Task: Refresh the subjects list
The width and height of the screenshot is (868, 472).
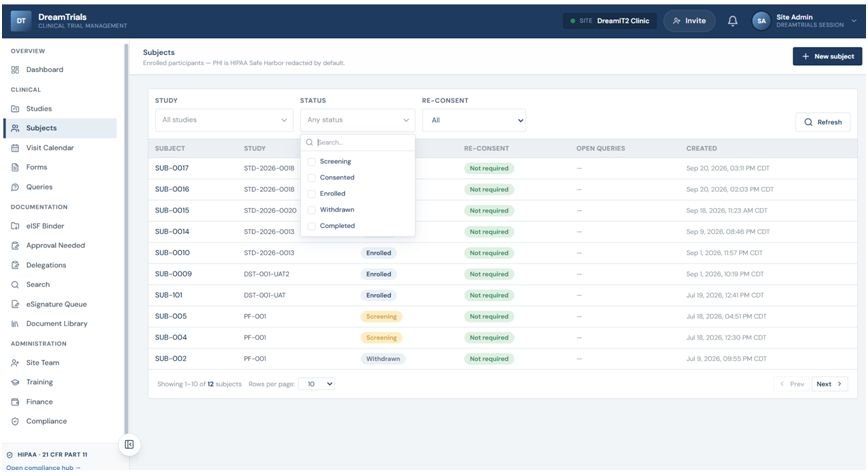Action: (x=823, y=122)
